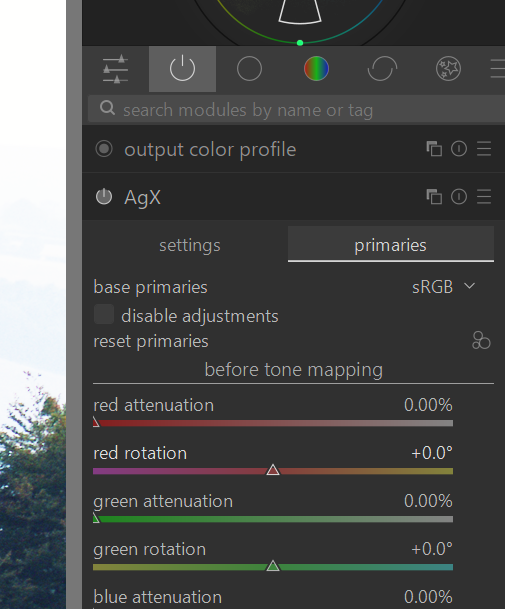Toggle the output color profile module

[104, 149]
